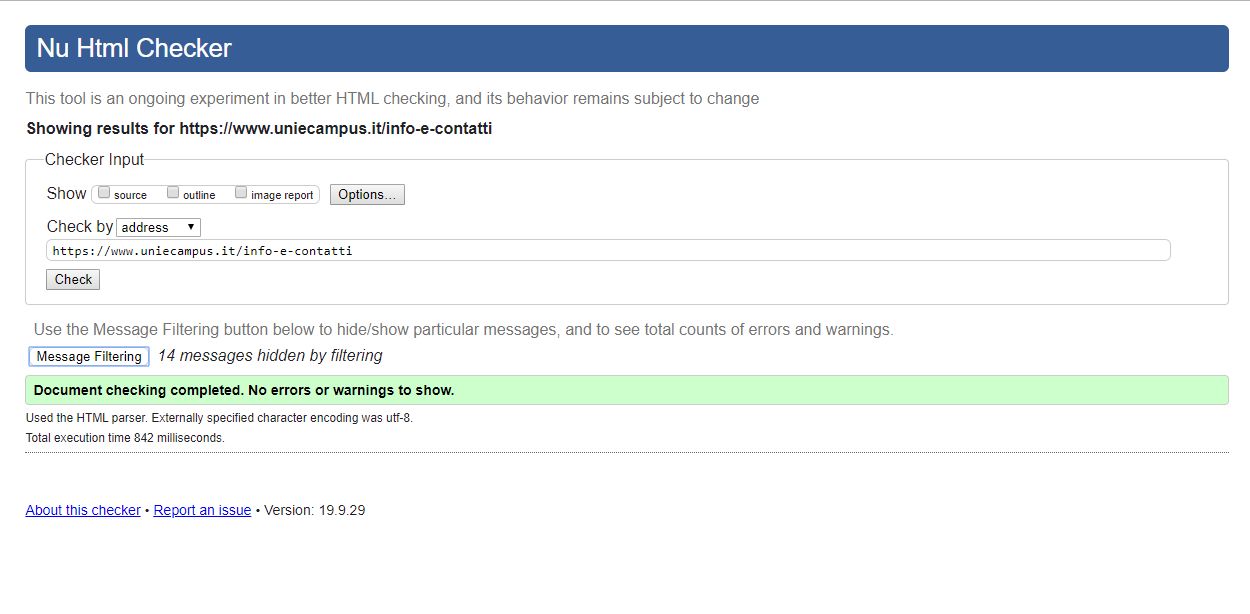Open the Report an issue link
The height and width of the screenshot is (614, 1250).
coord(202,510)
